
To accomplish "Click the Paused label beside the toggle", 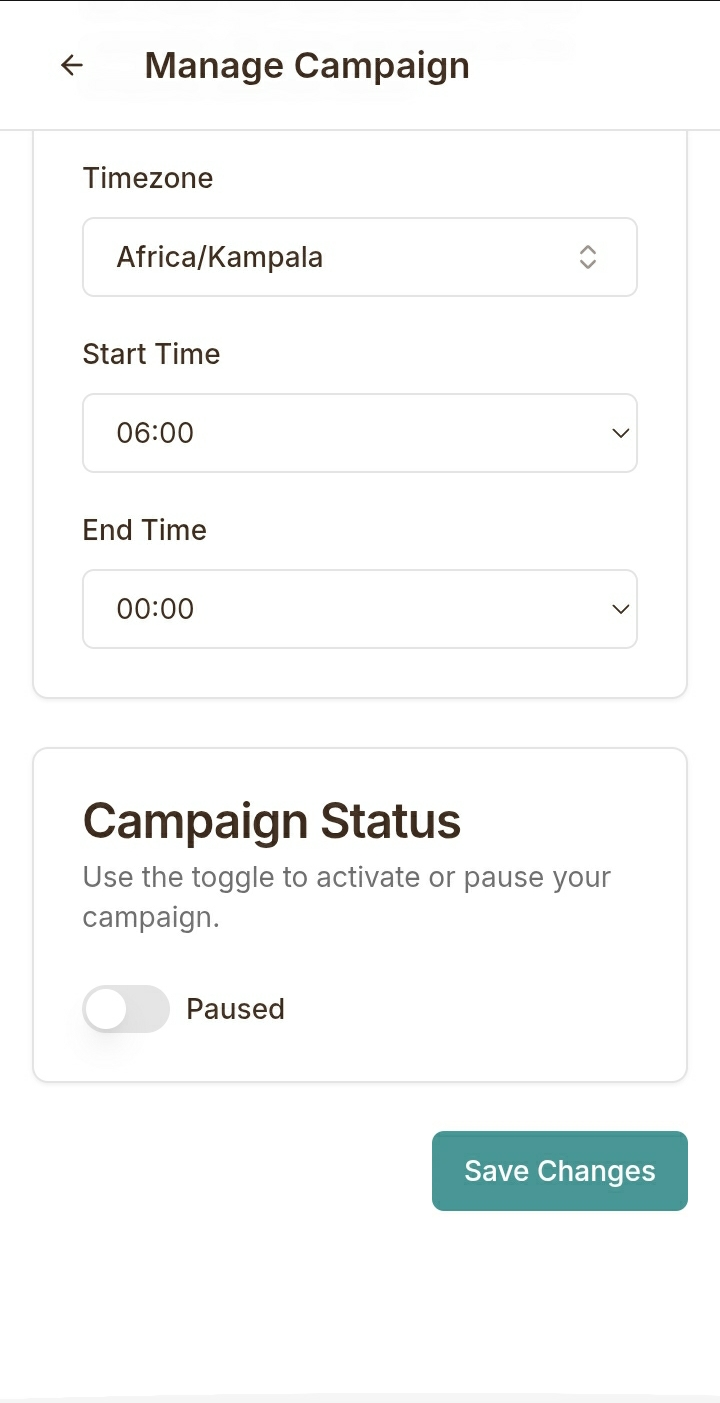I will 235,1009.
